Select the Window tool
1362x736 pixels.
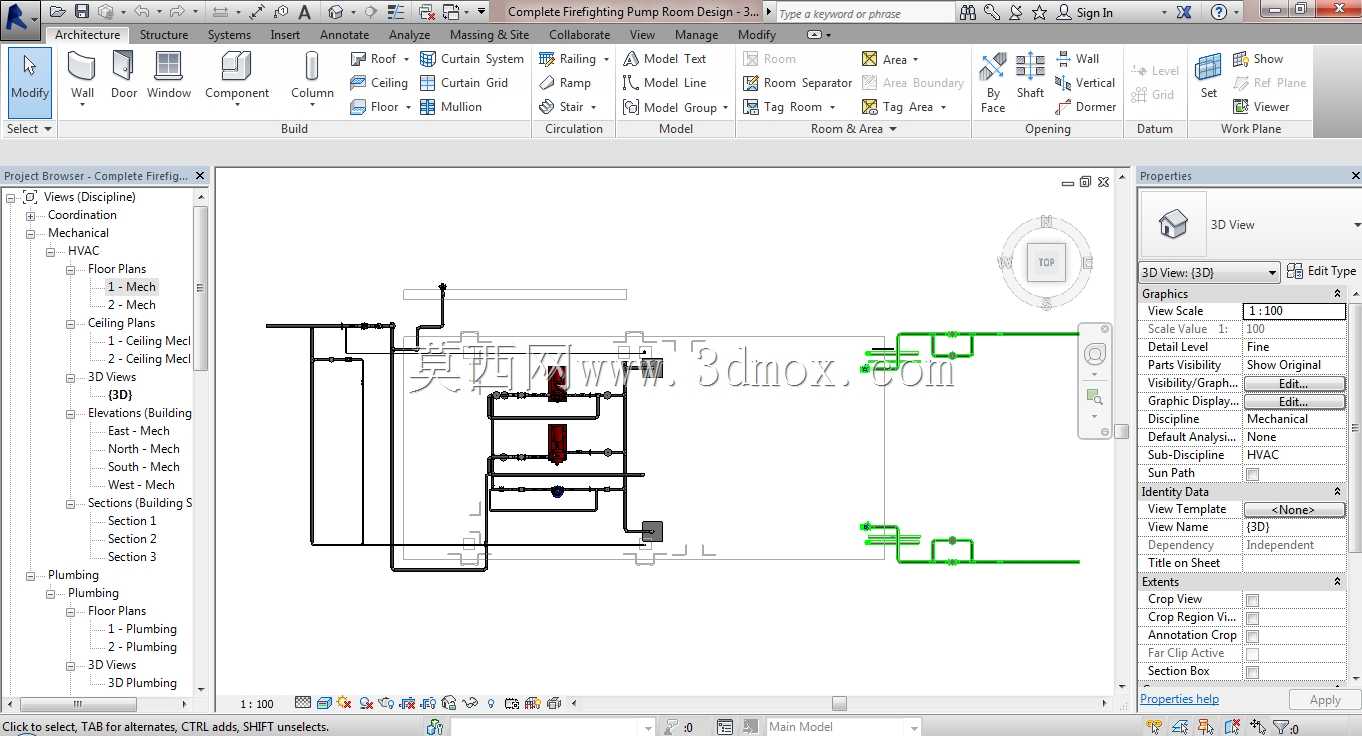coord(169,76)
